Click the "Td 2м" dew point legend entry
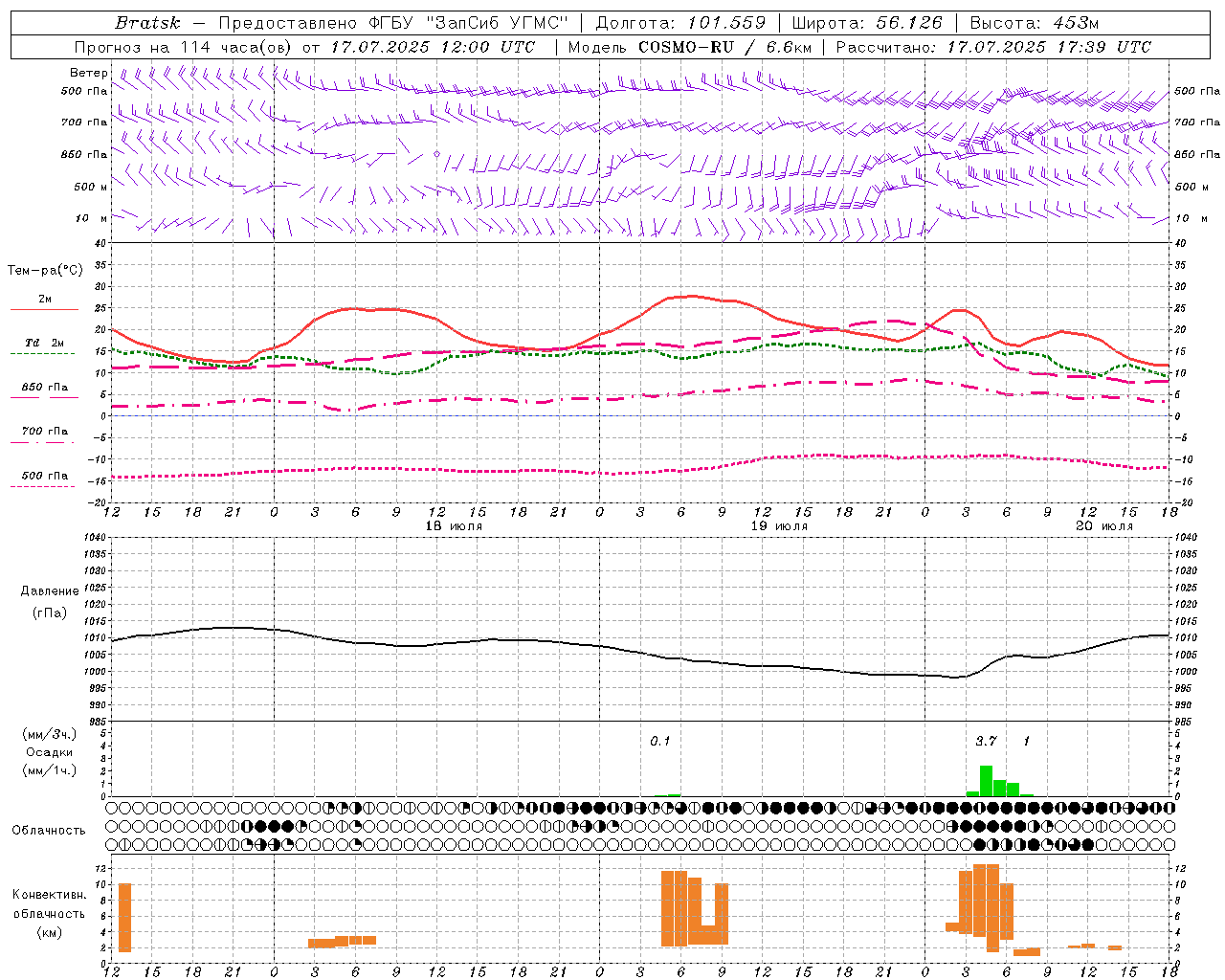The width and height of the screenshot is (1225, 980). 45,343
